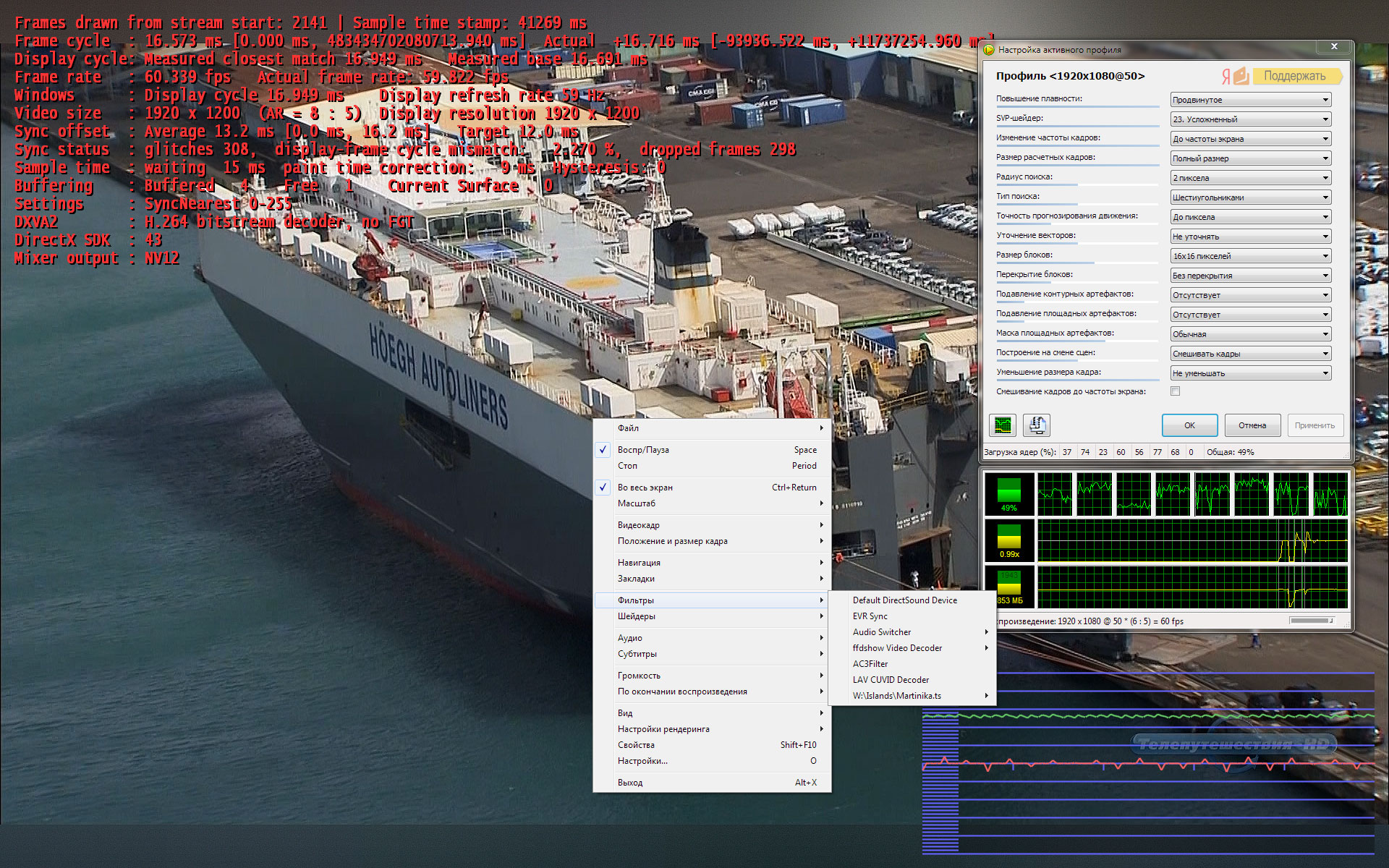1389x868 pixels.
Task: Click the SVP play logo in title bar
Action: point(989,50)
